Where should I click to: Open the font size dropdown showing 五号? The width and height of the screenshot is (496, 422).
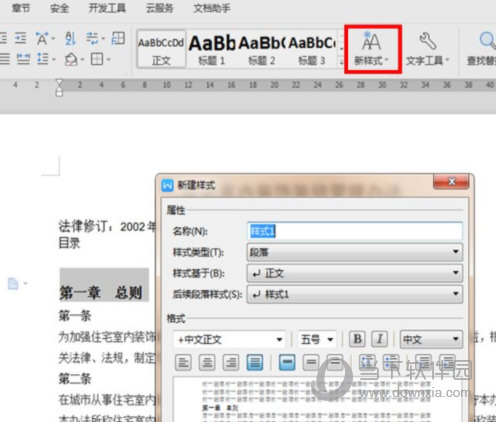[317, 340]
